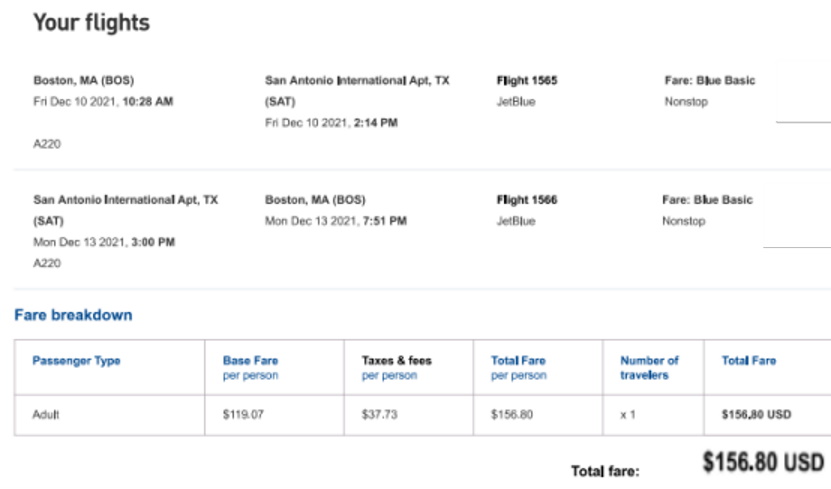831x489 pixels.
Task: Click the "Number of travelers" column header
Action: [649, 367]
